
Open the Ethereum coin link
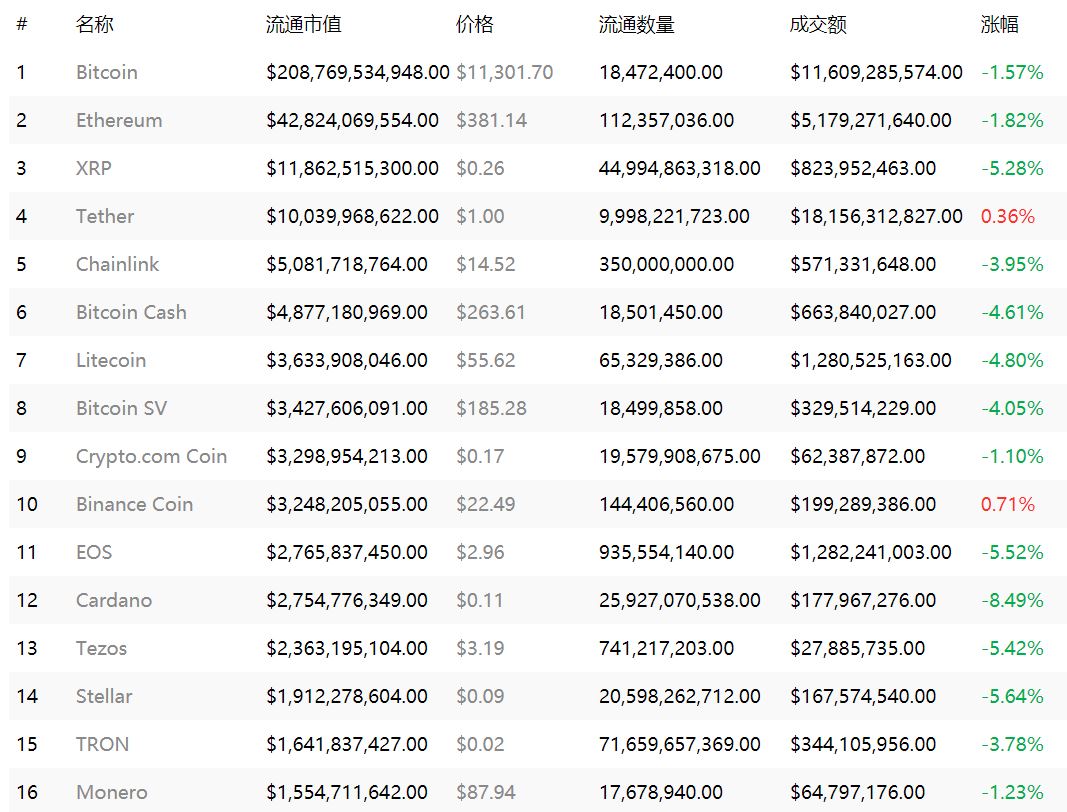[119, 120]
